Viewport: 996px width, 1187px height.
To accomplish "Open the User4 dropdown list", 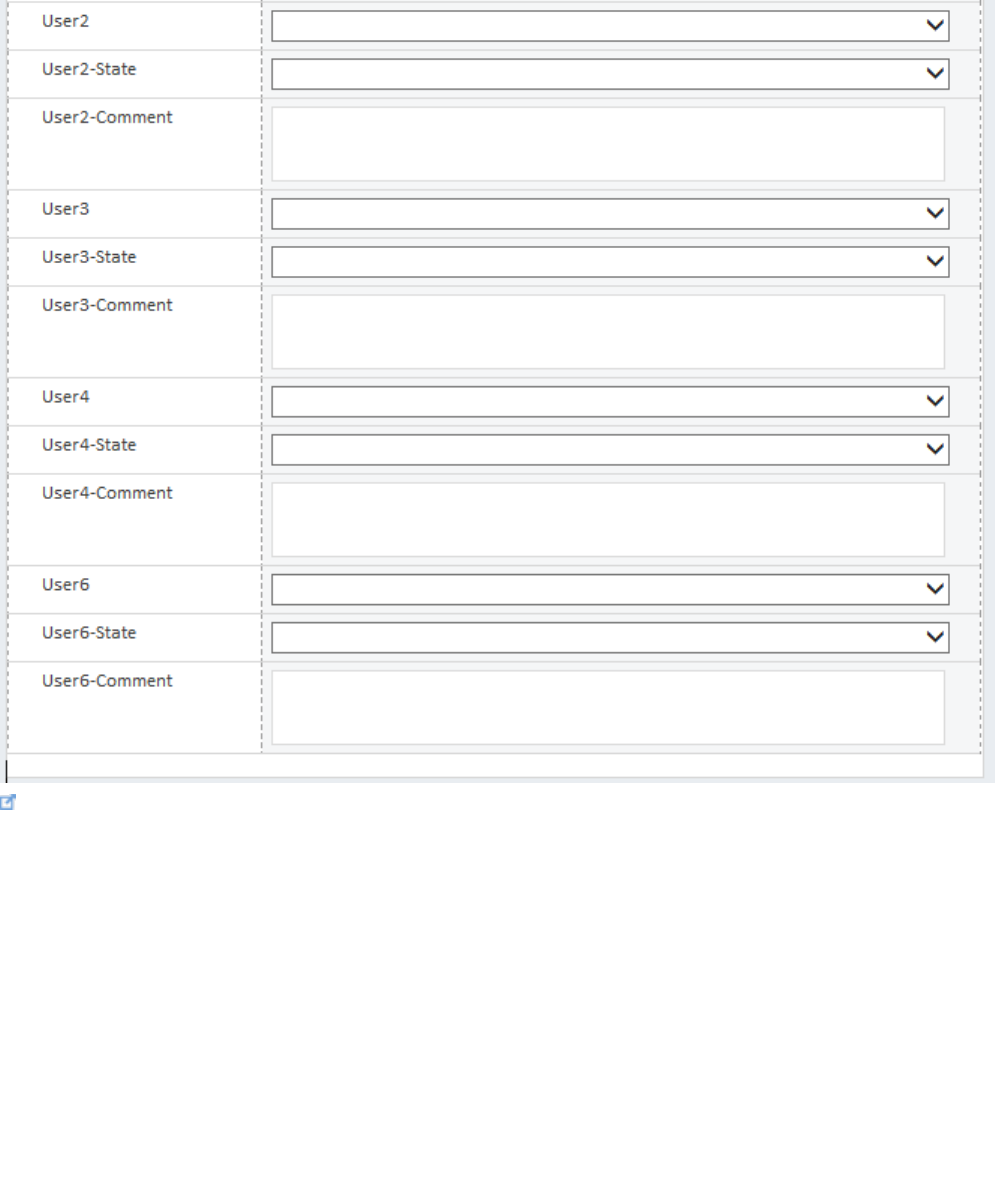I will tap(610, 401).
